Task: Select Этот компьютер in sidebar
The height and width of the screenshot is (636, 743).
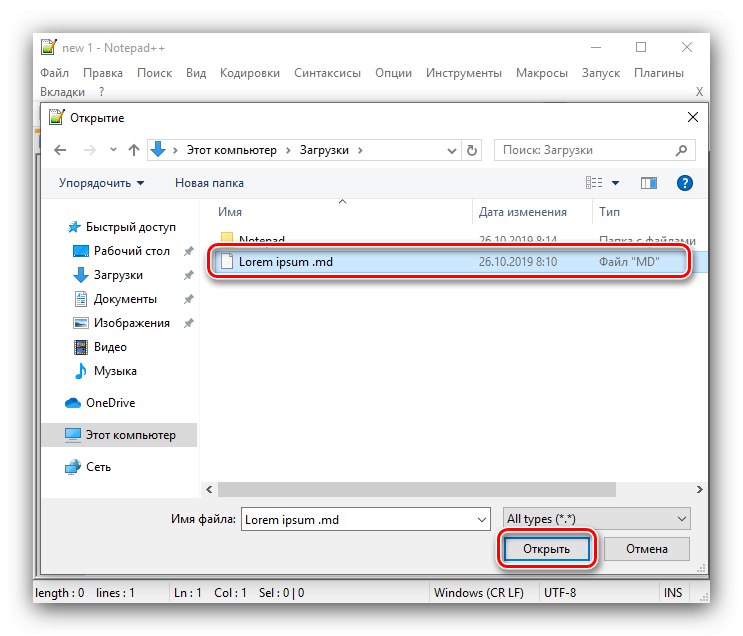Action: point(120,435)
